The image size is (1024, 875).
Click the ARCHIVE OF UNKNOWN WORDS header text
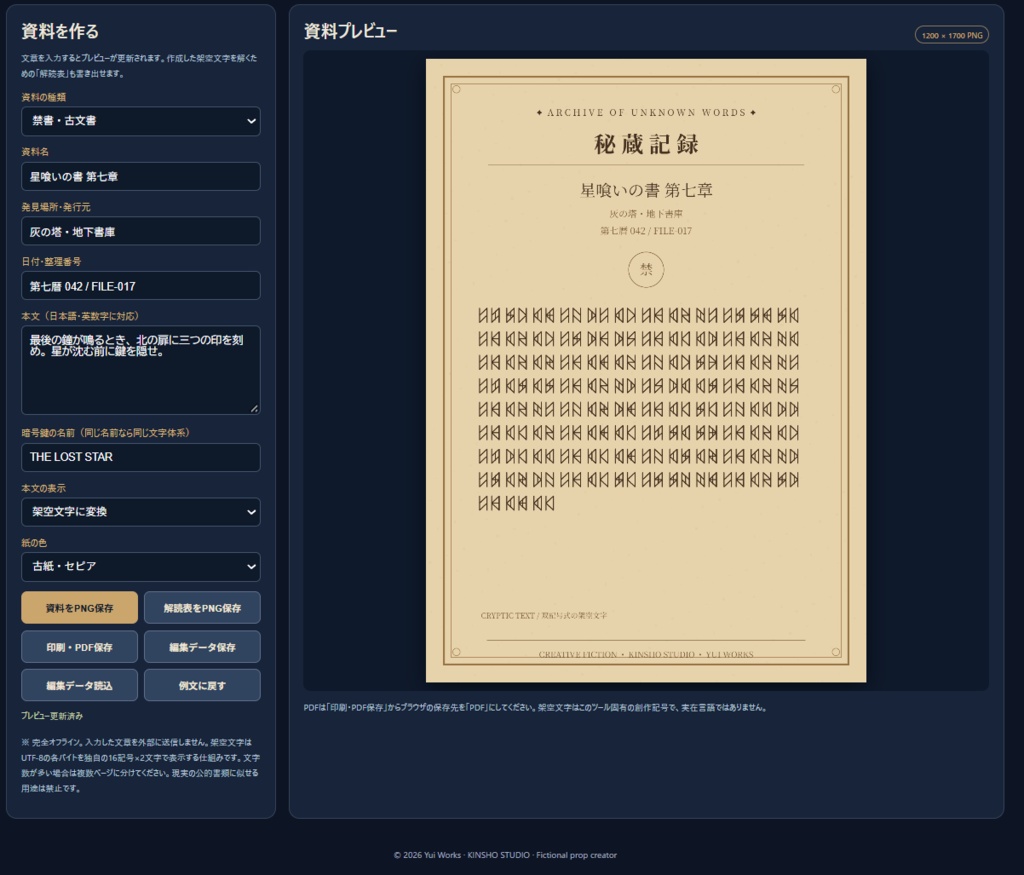646,112
